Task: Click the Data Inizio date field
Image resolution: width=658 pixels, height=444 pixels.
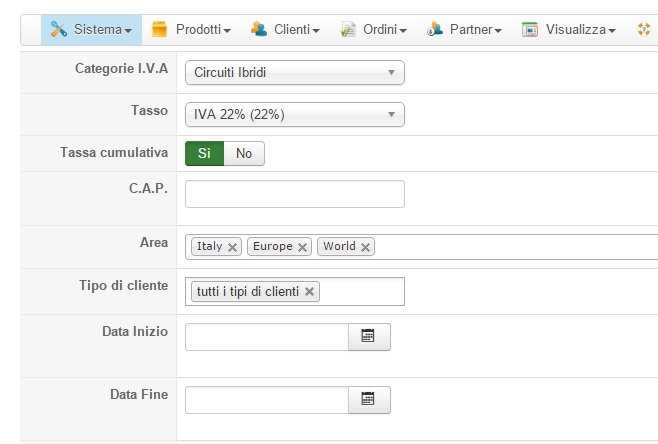Action: (266, 337)
